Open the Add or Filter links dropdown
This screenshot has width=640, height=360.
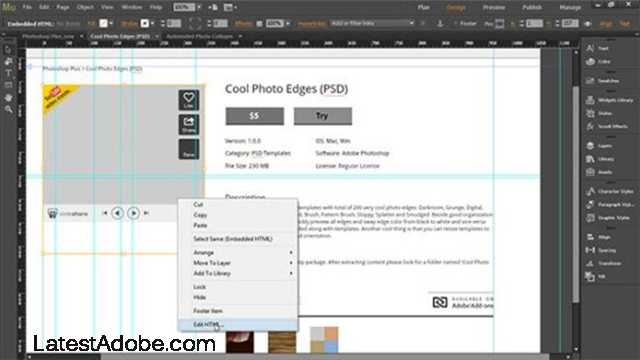click(373, 24)
